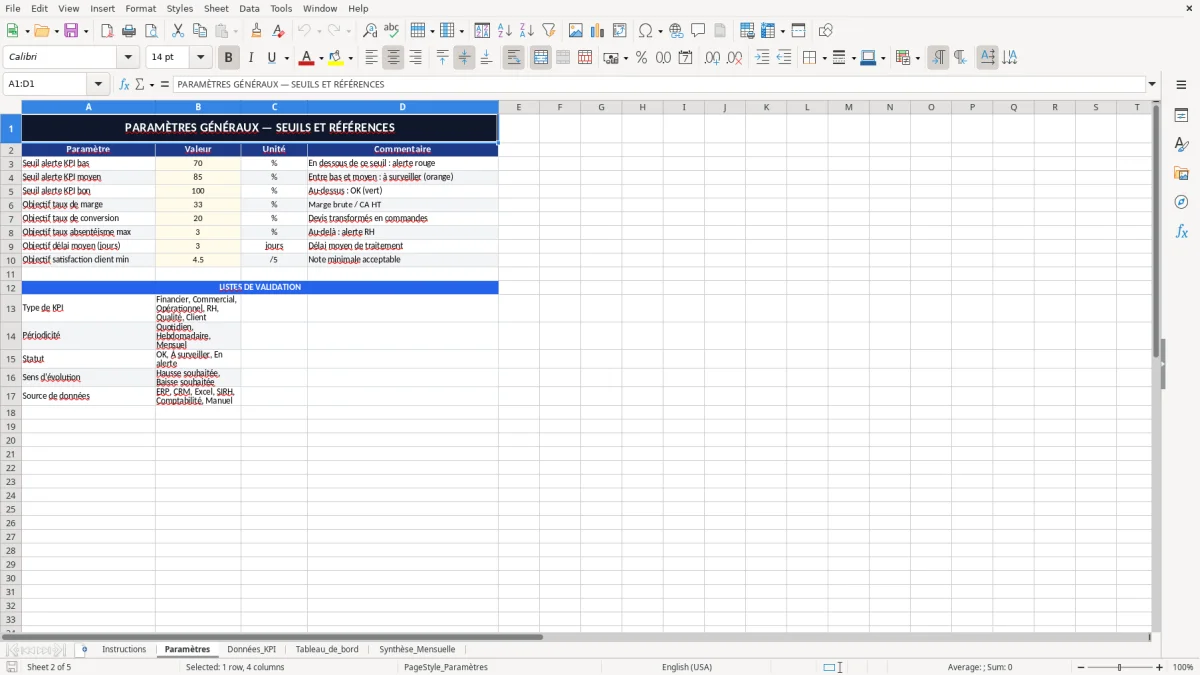Image resolution: width=1200 pixels, height=675 pixels.
Task: Click the 100% zoom level
Action: click(x=1183, y=667)
